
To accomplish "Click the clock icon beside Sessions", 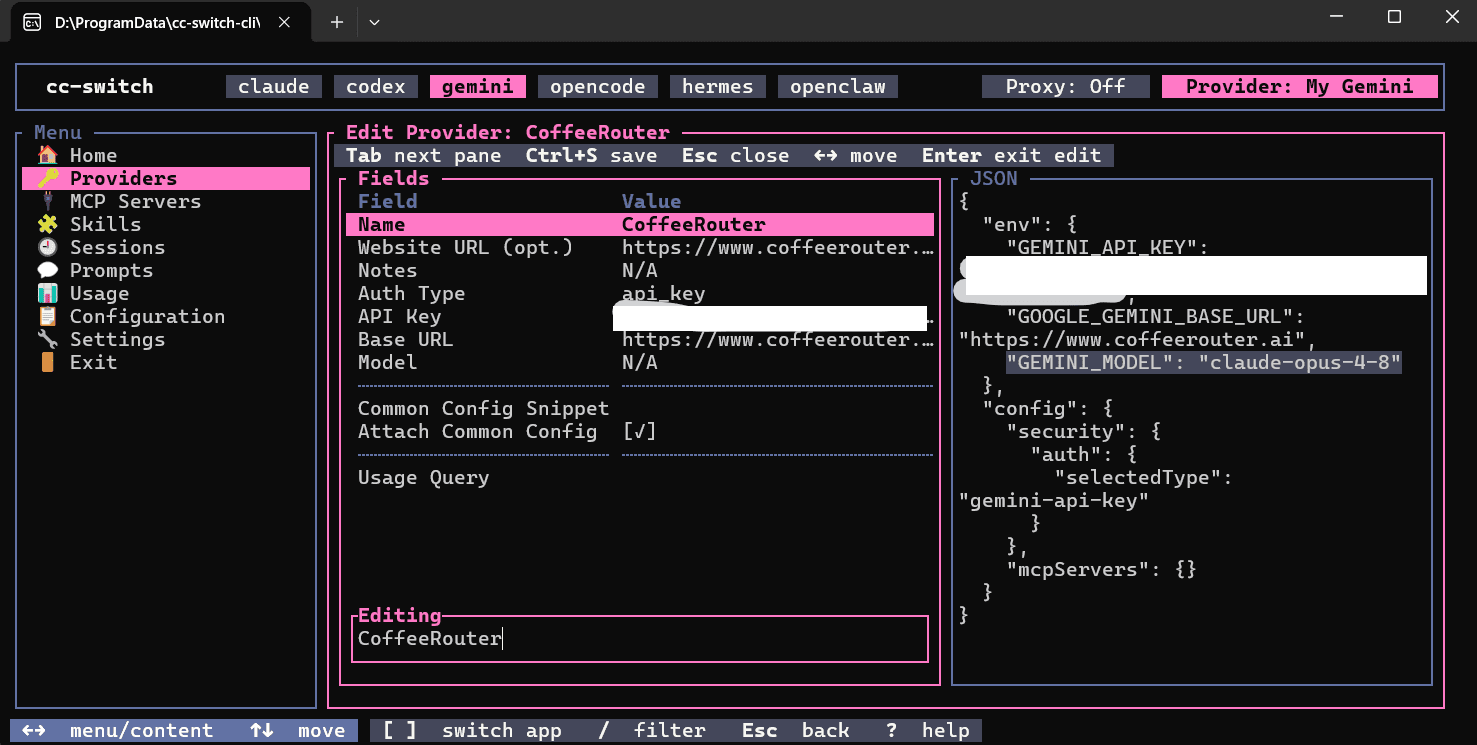I will pos(47,247).
